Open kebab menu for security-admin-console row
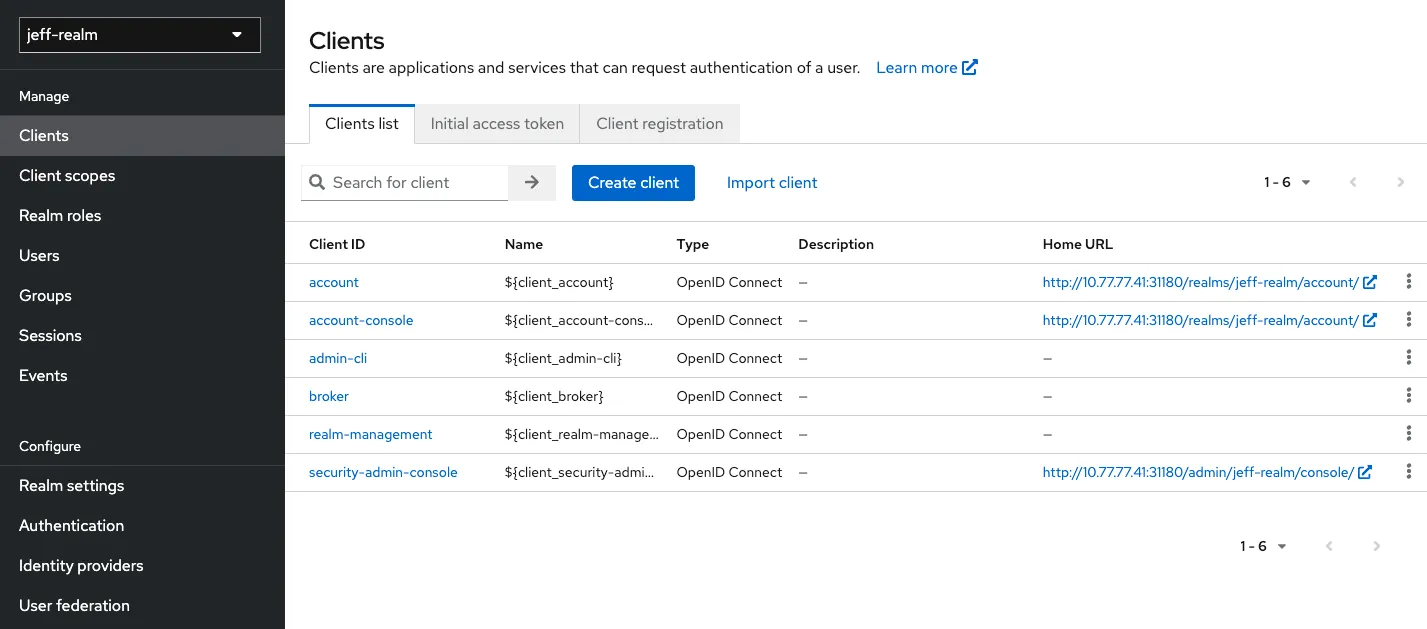 tap(1409, 472)
